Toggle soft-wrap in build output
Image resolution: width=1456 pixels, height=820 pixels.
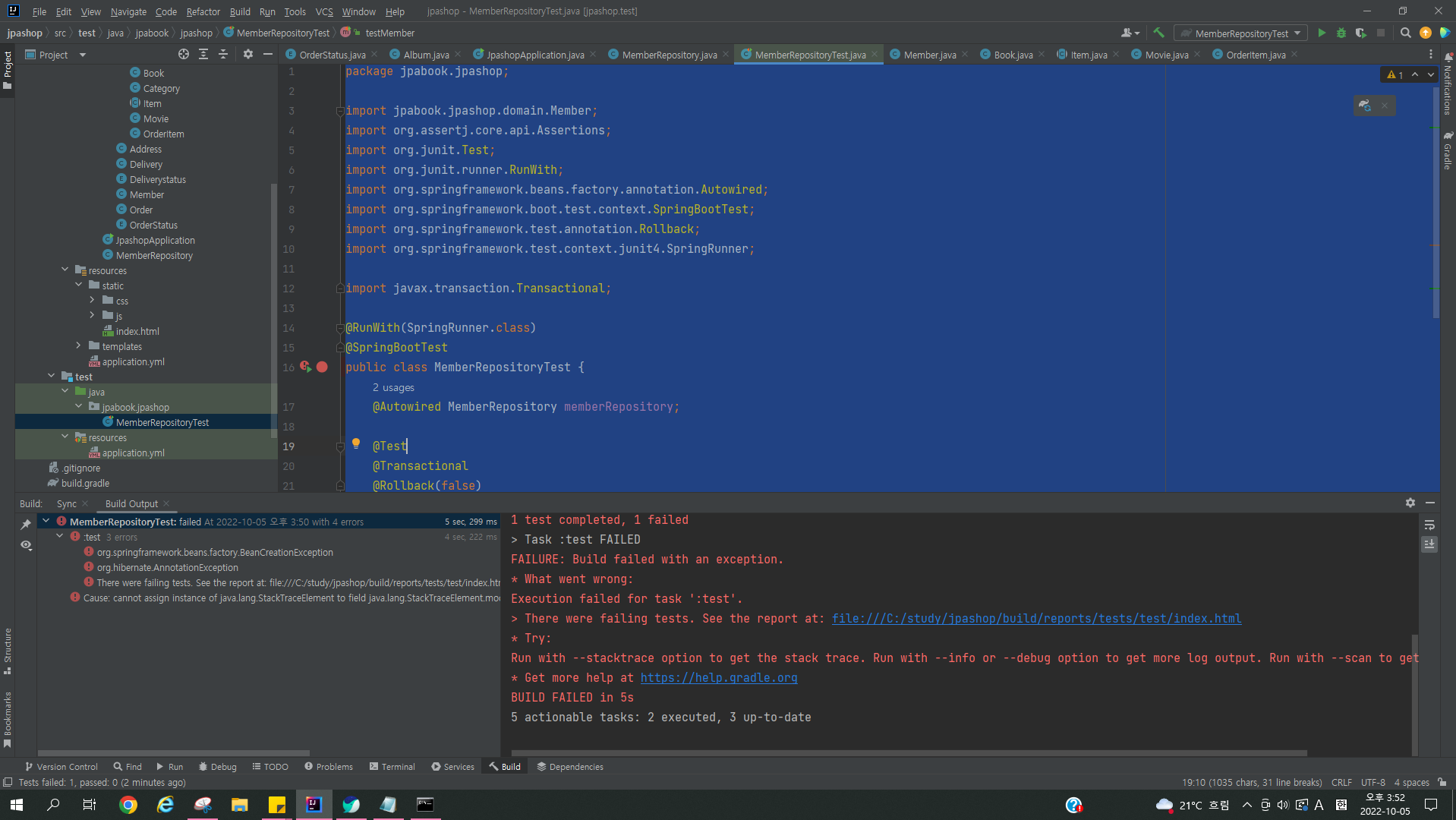1429,525
